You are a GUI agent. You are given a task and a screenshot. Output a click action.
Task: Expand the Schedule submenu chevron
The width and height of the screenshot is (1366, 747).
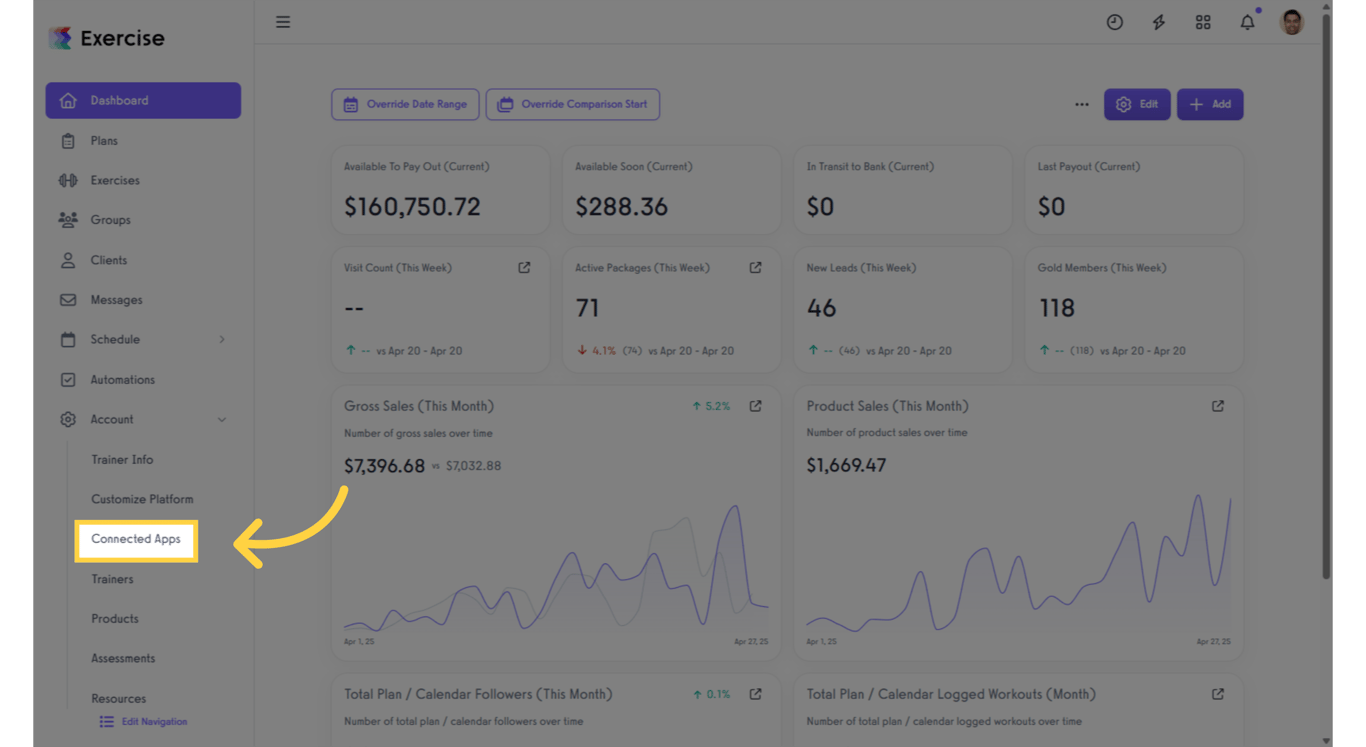click(222, 340)
